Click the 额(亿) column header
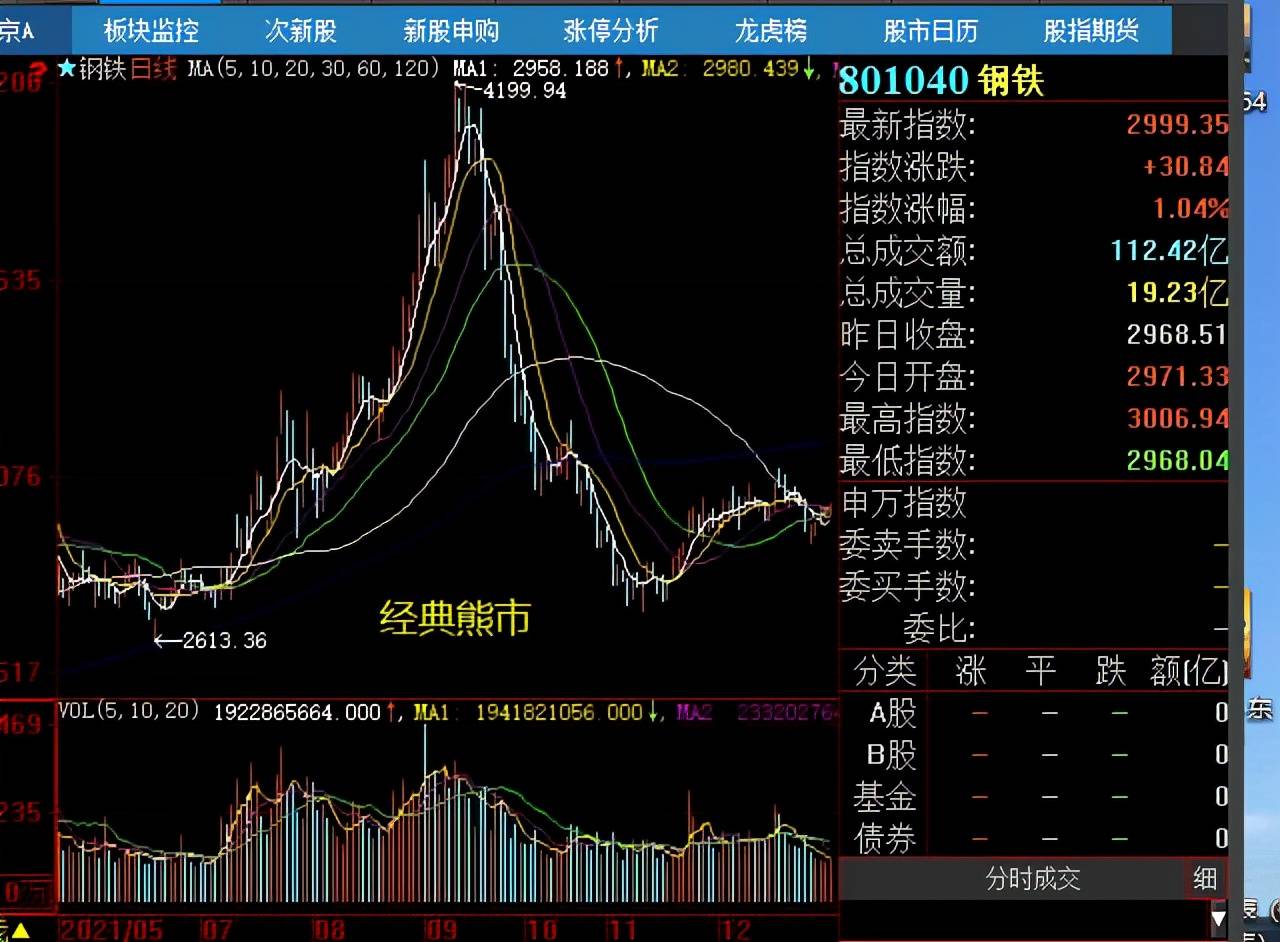This screenshot has height=942, width=1280. pyautogui.click(x=1189, y=671)
